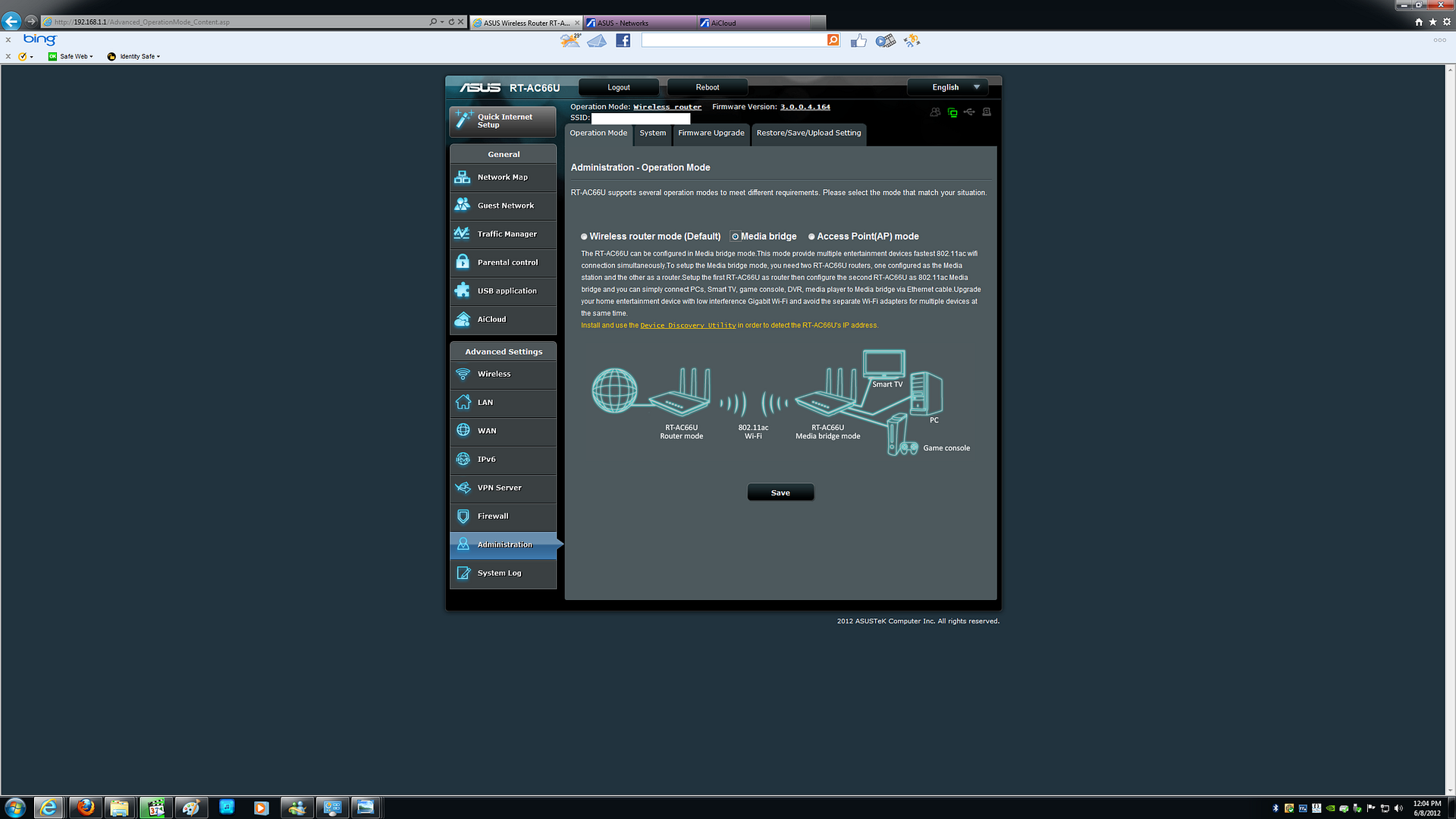Click Wireless router operation mode link
Image resolution: width=1456 pixels, height=819 pixels.
point(667,107)
